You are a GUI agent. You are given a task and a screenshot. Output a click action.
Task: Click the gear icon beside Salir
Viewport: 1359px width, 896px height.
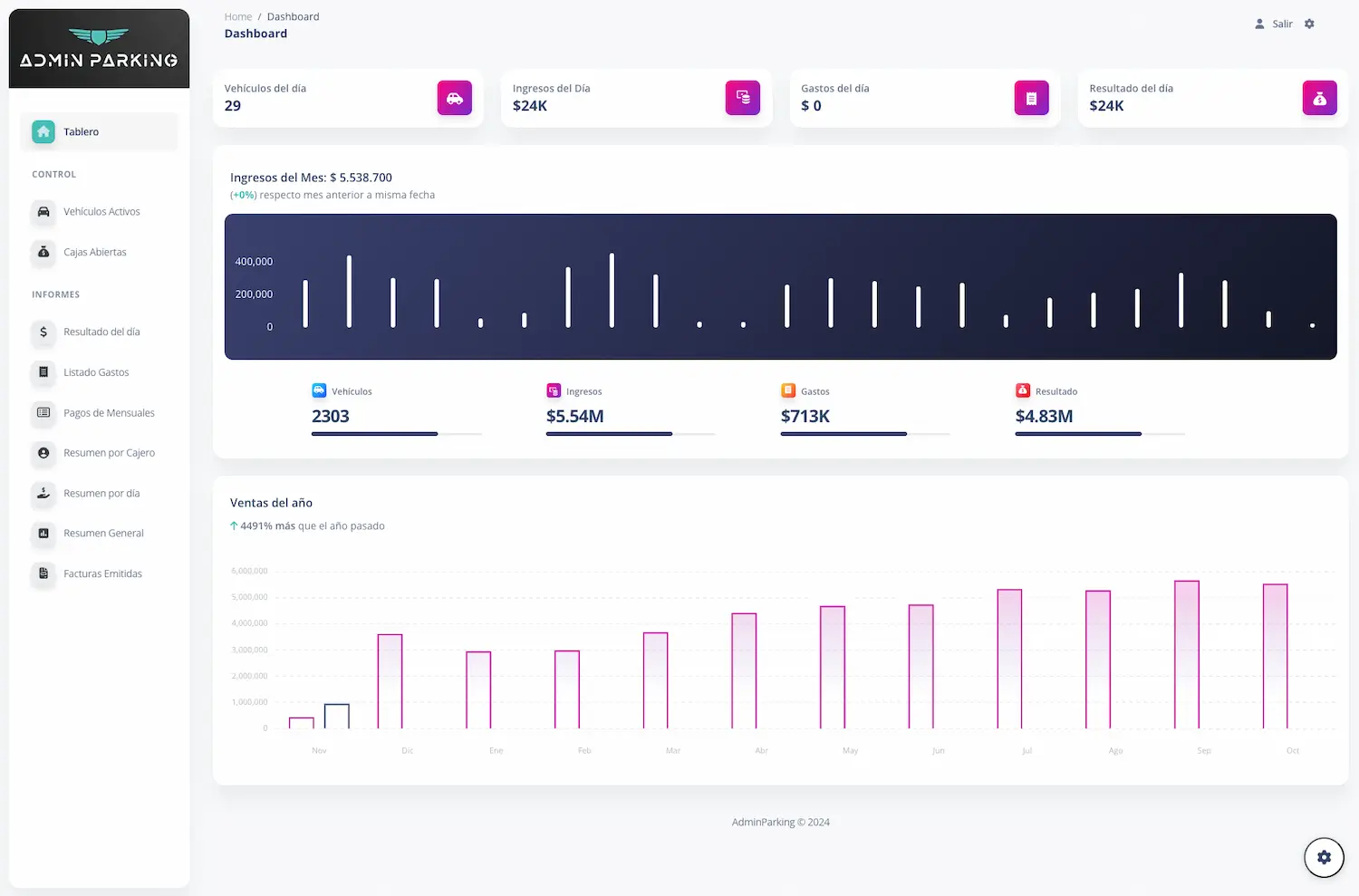coord(1309,24)
